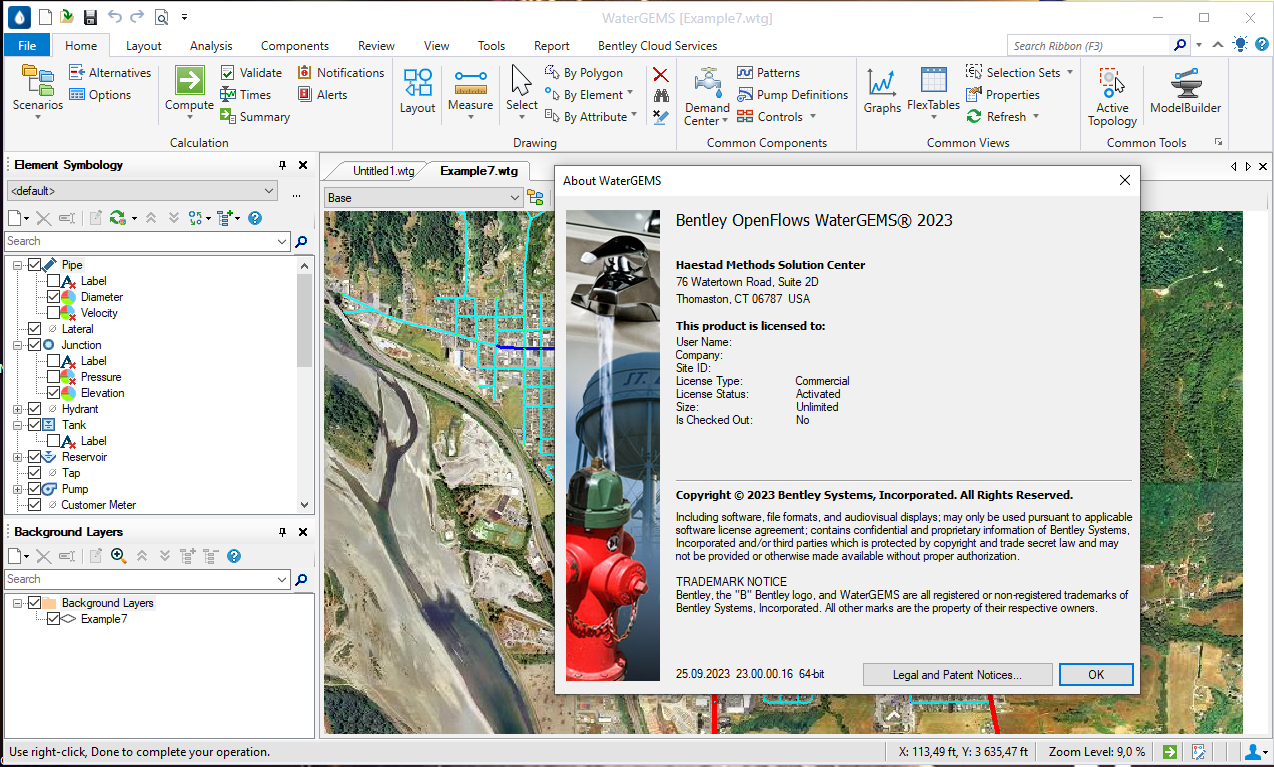The image size is (1274, 767).
Task: Toggle the Active Topology tool
Action: click(x=1112, y=97)
